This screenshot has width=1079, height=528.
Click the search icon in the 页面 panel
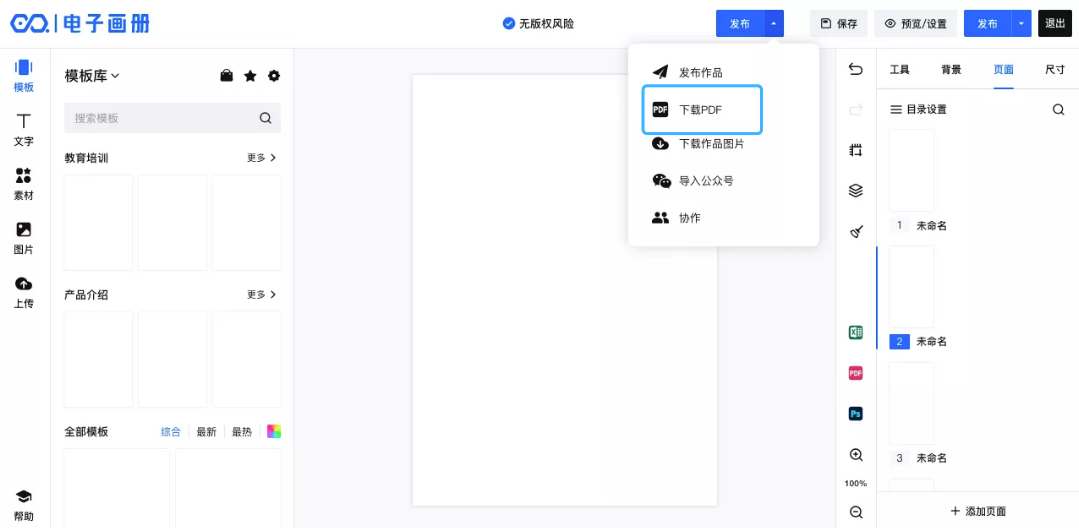pyautogui.click(x=1058, y=109)
